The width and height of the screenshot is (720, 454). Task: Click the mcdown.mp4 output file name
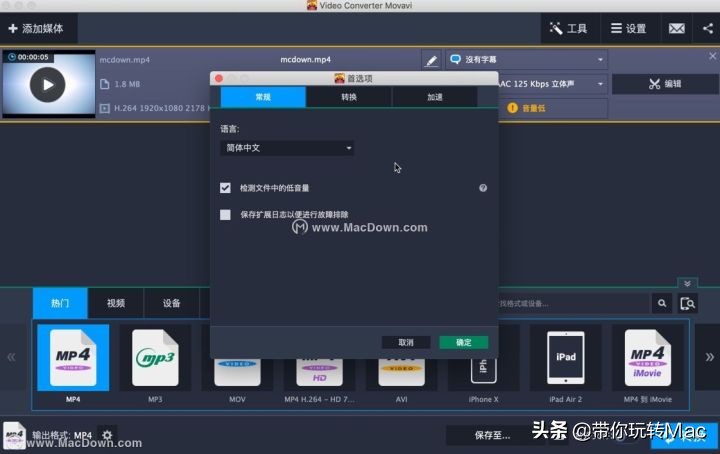(305, 60)
